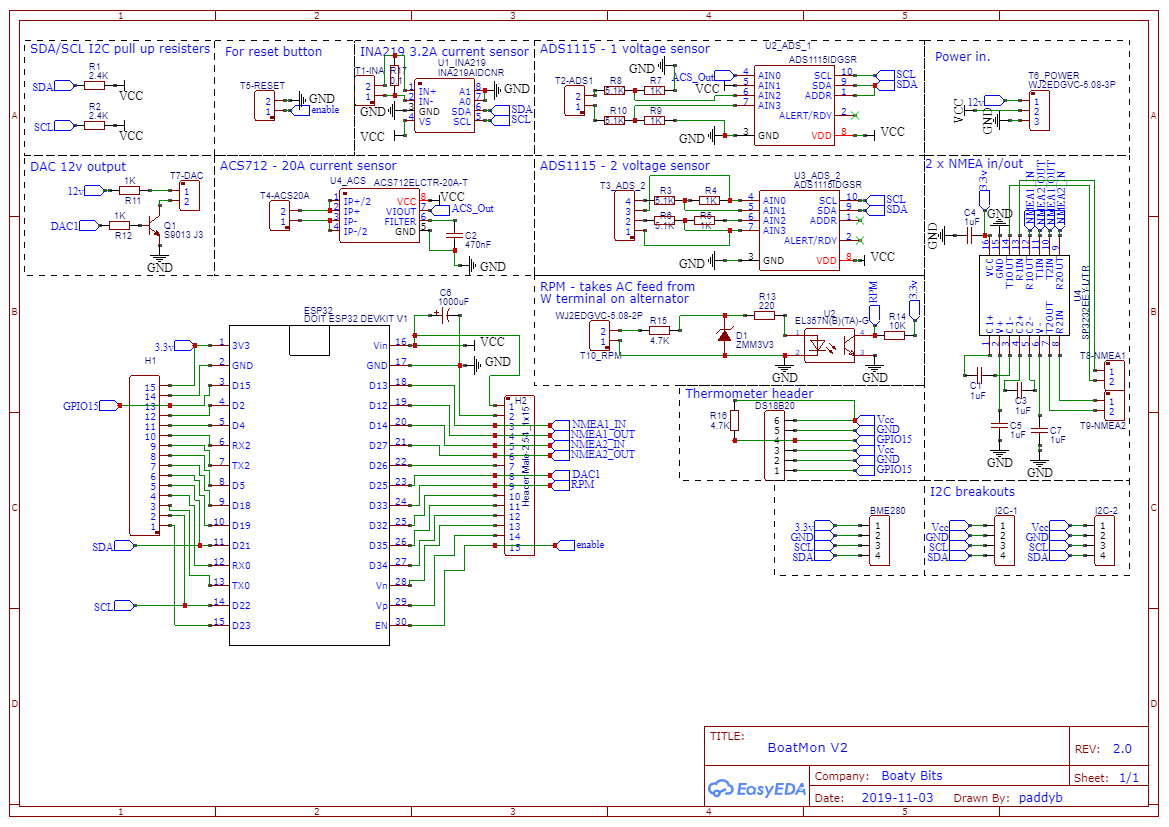The image size is (1169, 827).
Task: Select the EL357N optocoupler U2 symbol
Action: tap(829, 345)
